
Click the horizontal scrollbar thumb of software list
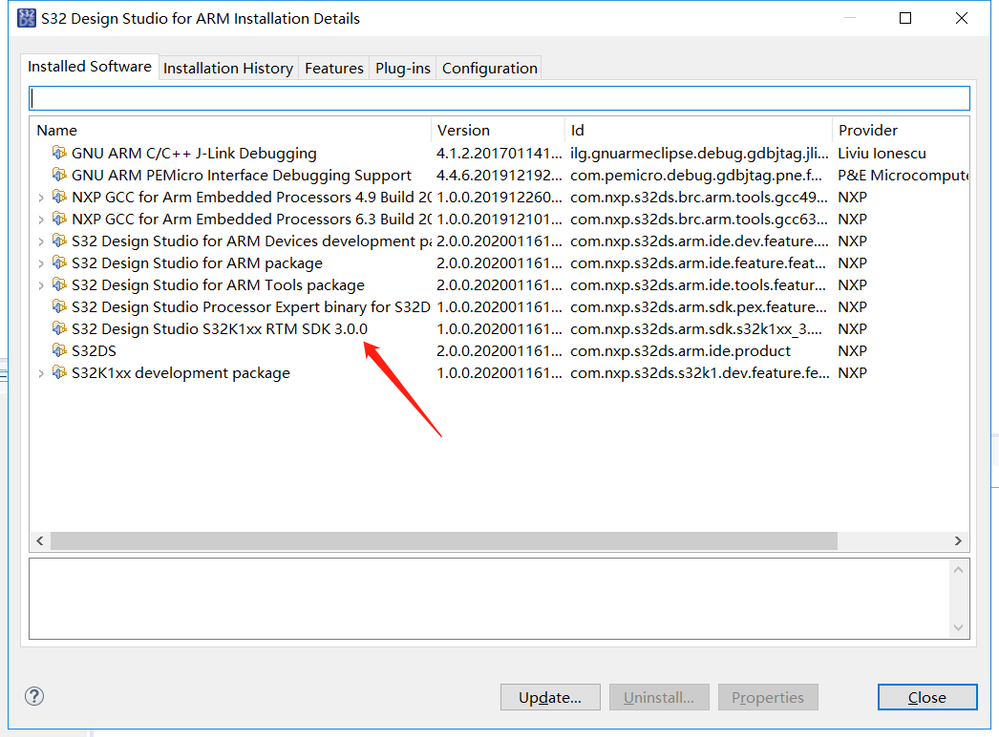point(444,541)
